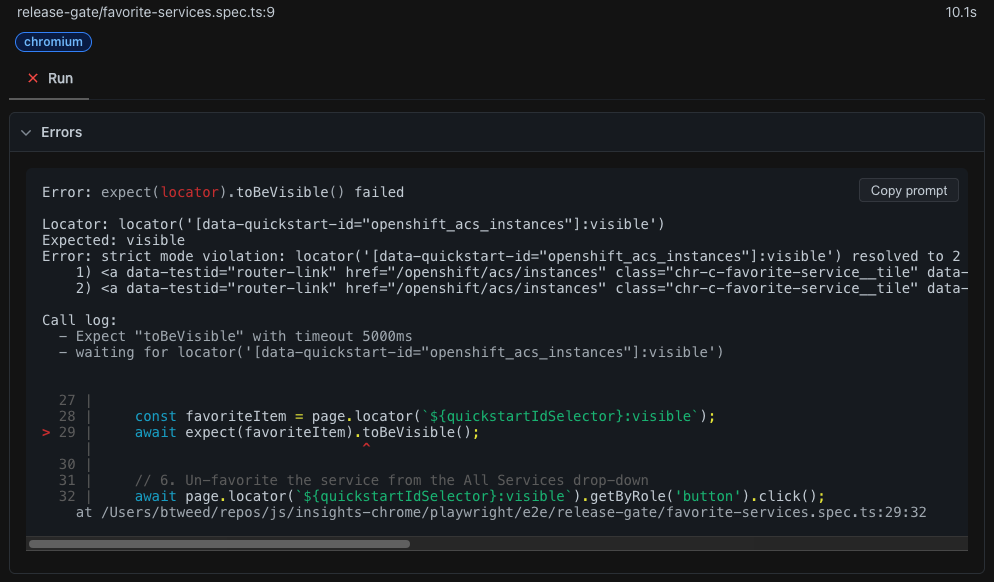Viewport: 994px width, 582px height.
Task: Click the 'Expected: visible' line
Action: pos(113,240)
